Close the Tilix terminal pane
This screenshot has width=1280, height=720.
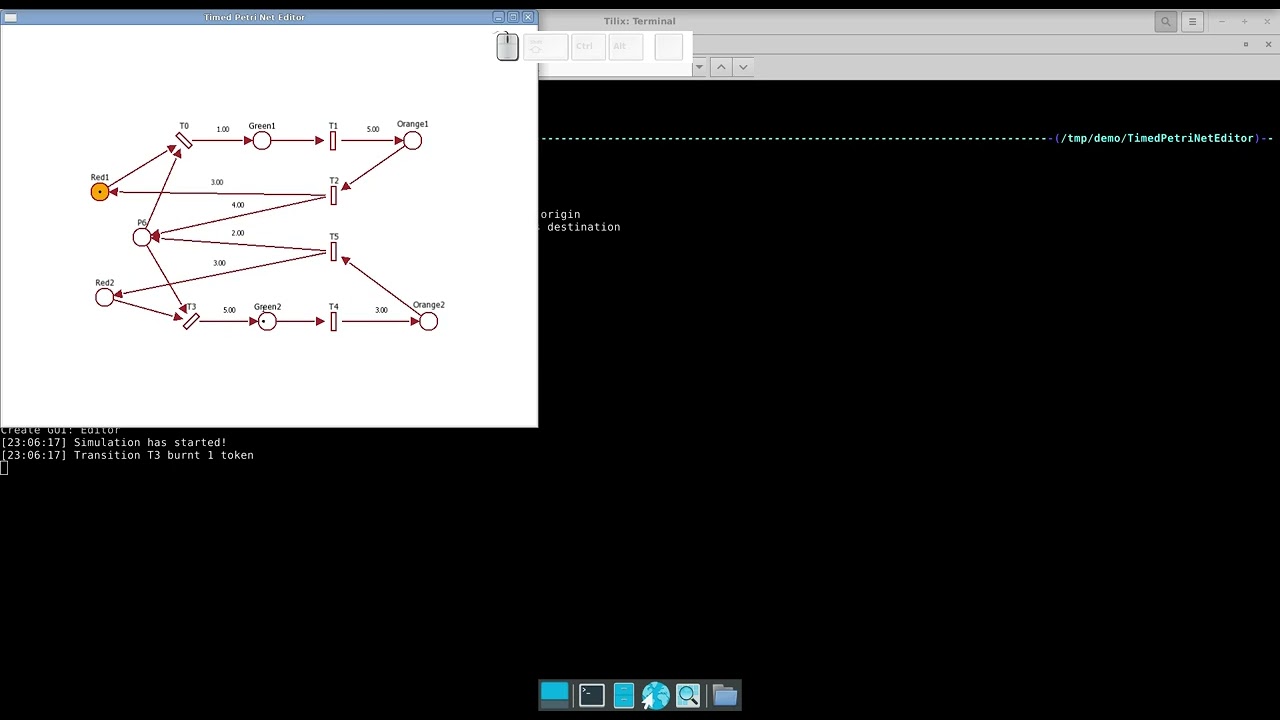point(1268,44)
